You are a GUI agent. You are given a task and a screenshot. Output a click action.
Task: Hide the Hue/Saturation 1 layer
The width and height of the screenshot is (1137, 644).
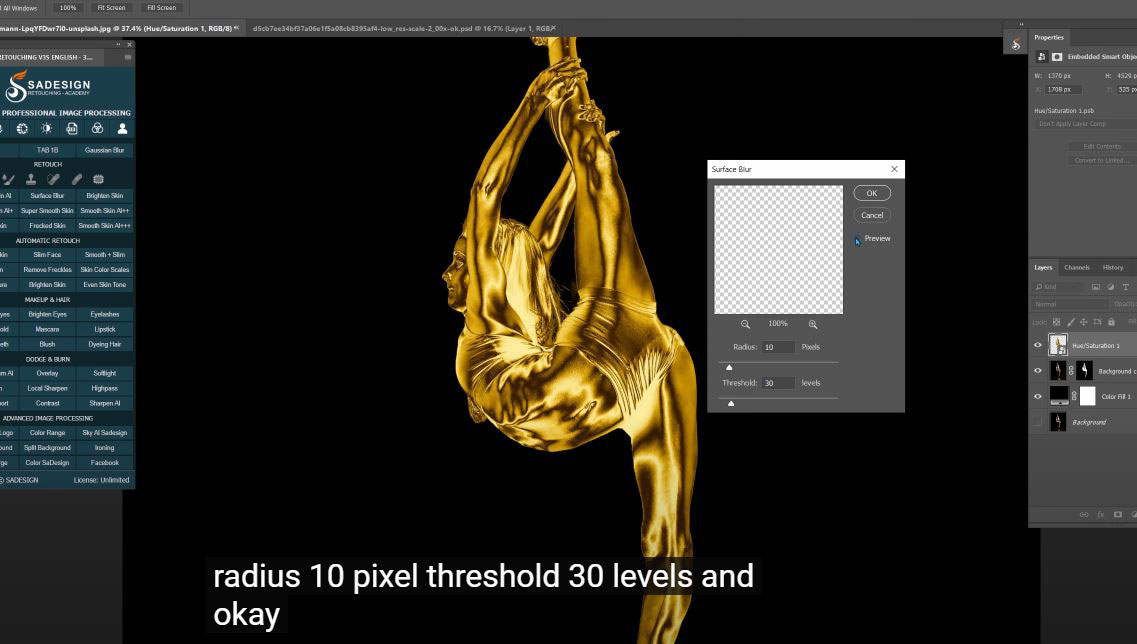1038,345
